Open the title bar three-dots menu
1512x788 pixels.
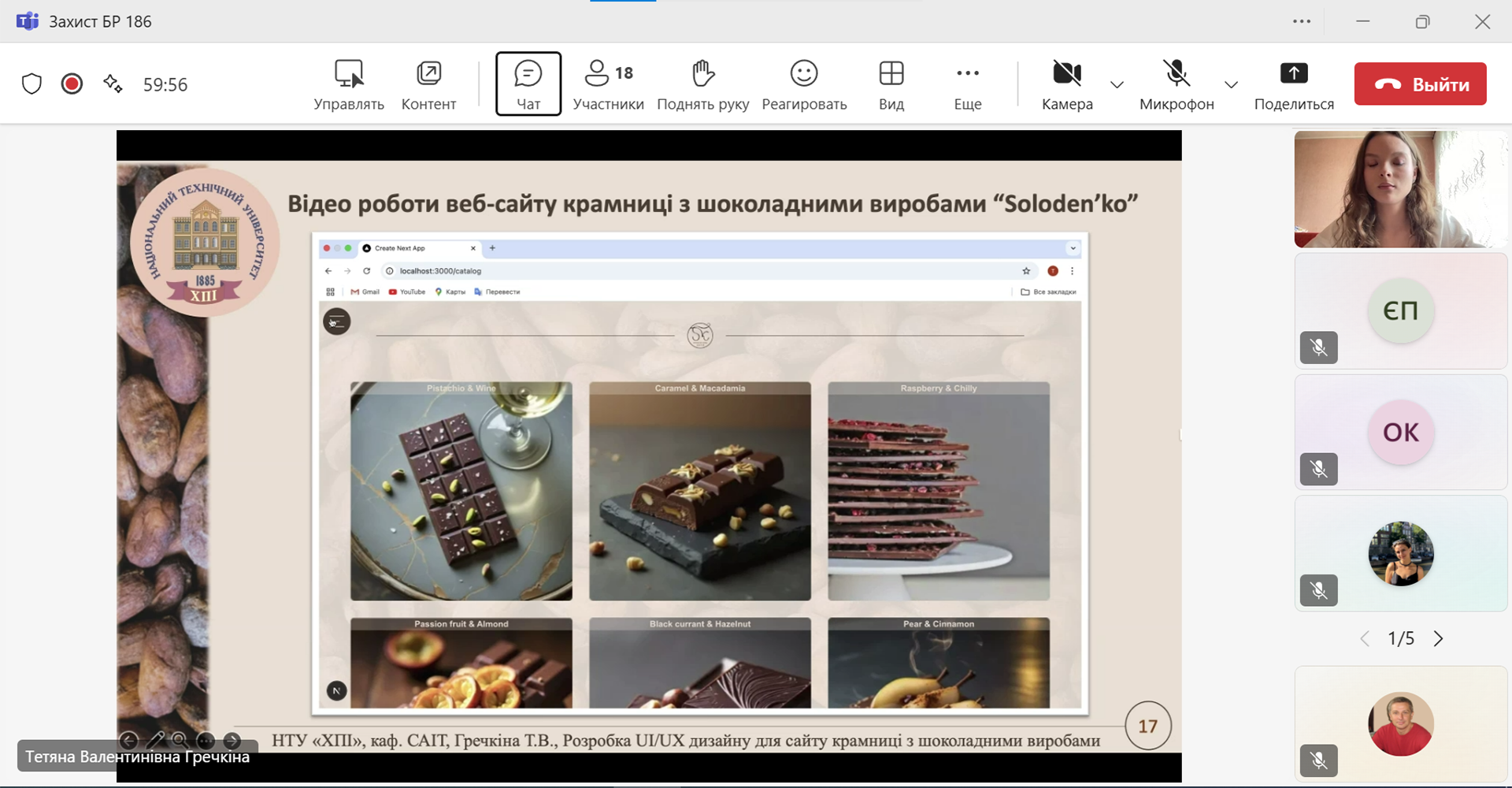coord(1302,21)
